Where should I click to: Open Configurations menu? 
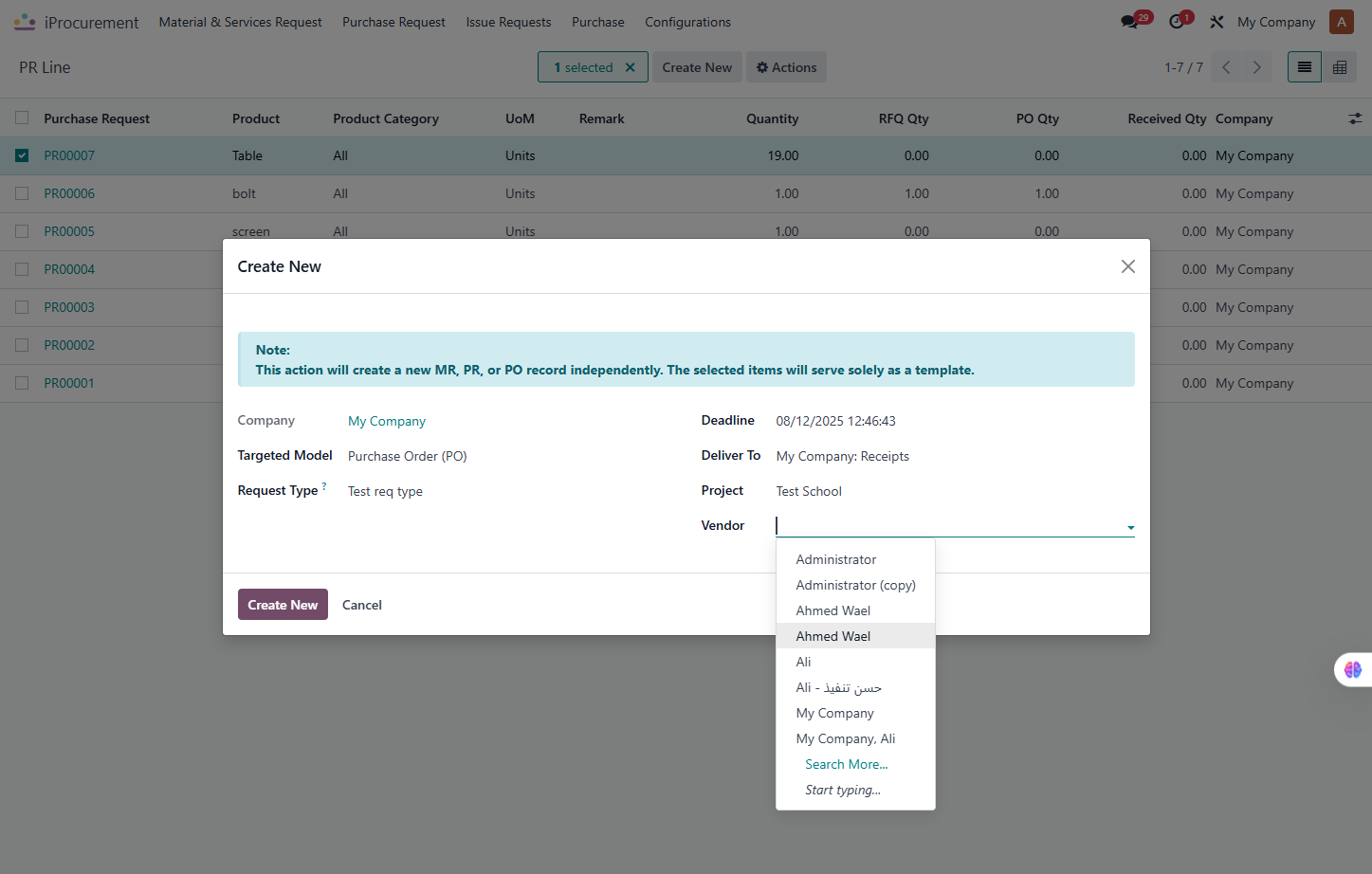click(x=687, y=22)
